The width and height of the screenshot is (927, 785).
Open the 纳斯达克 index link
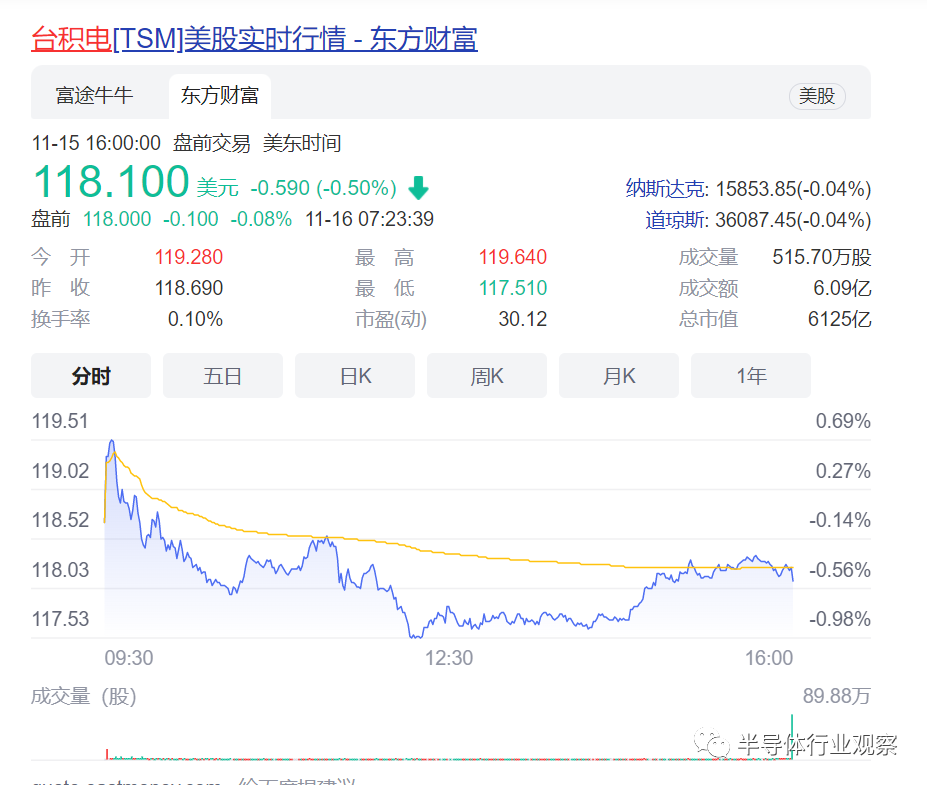[666, 189]
